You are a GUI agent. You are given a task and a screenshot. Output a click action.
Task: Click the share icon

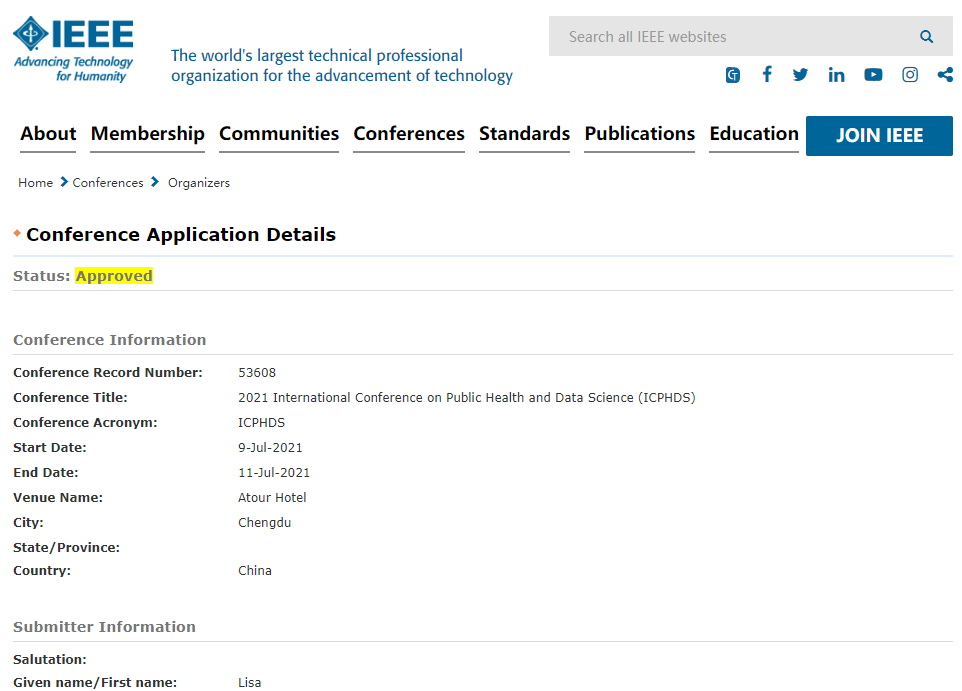pyautogui.click(x=945, y=75)
